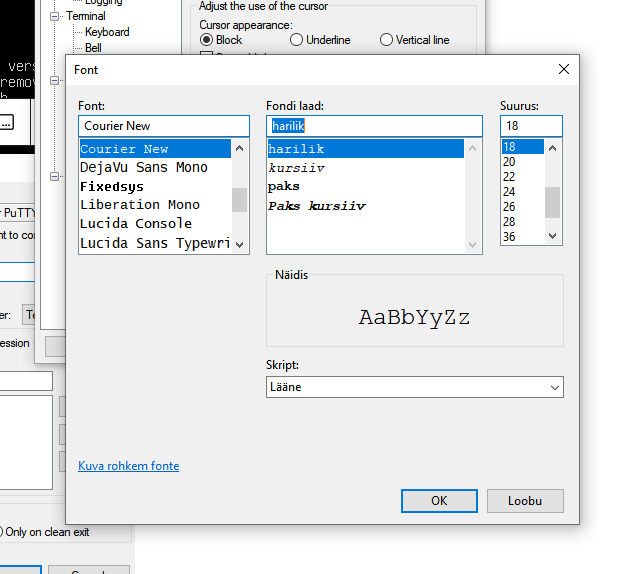Choose the kursiiv font style

(296, 168)
